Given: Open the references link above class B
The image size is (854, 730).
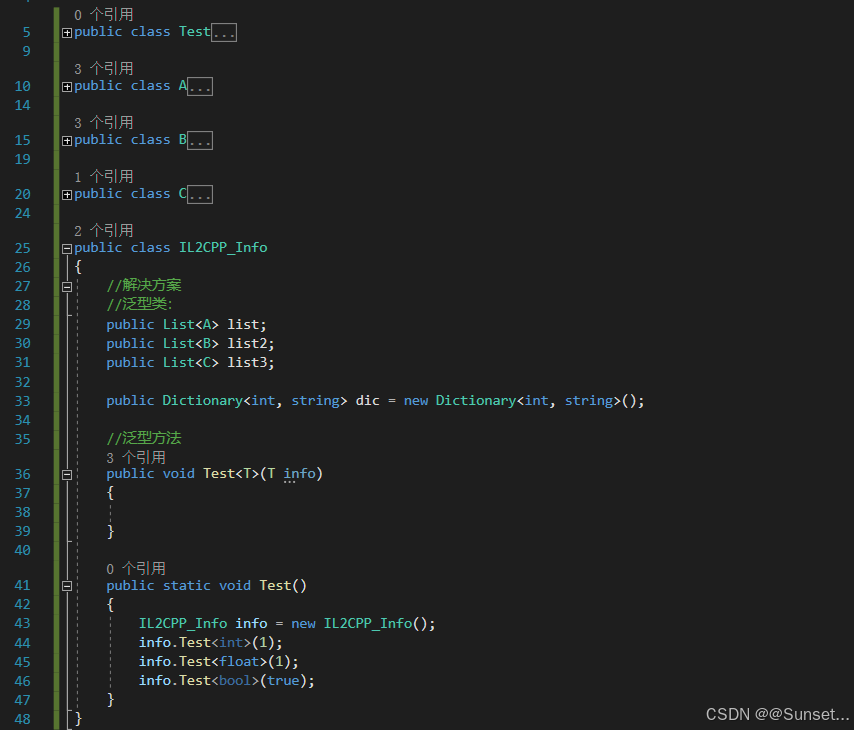Looking at the screenshot, I should [x=103, y=123].
